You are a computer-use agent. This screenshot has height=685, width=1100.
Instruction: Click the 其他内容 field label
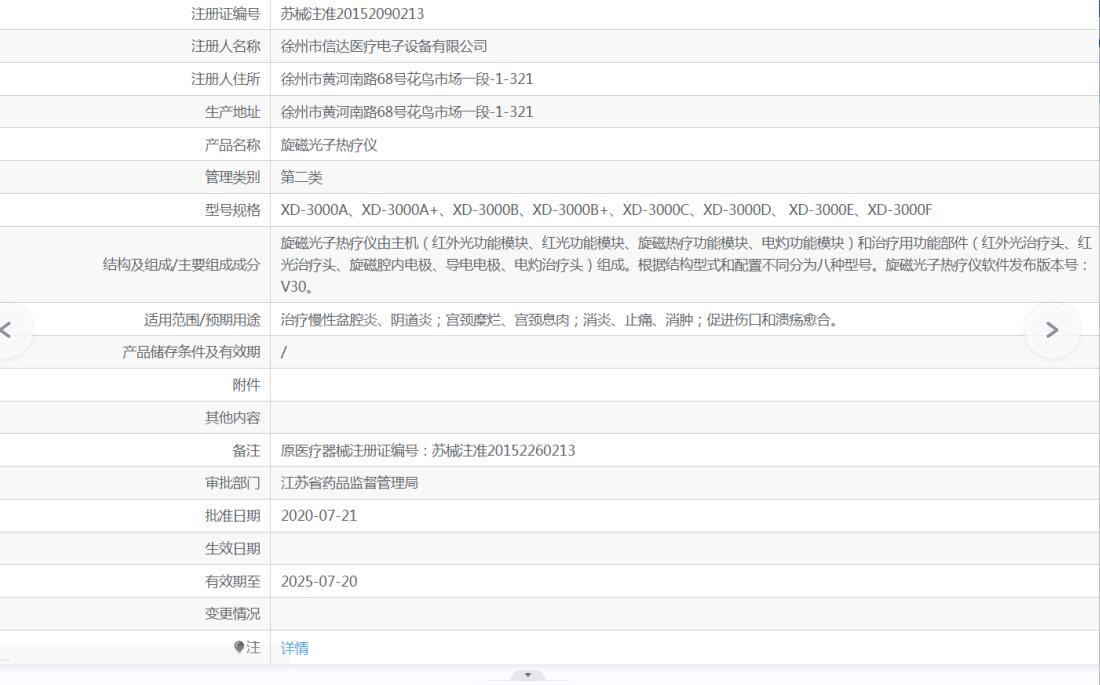232,418
